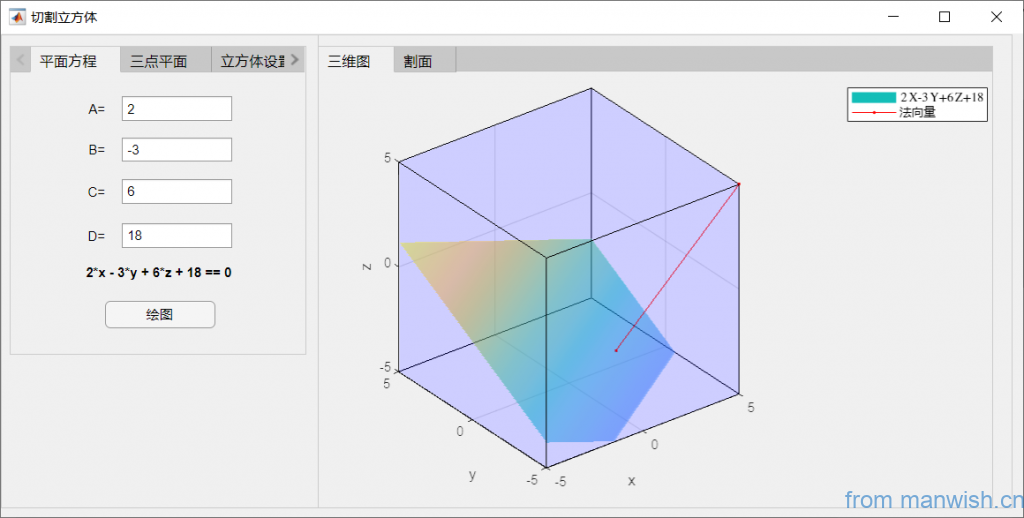Click the C= coefficient input field

coord(177,192)
